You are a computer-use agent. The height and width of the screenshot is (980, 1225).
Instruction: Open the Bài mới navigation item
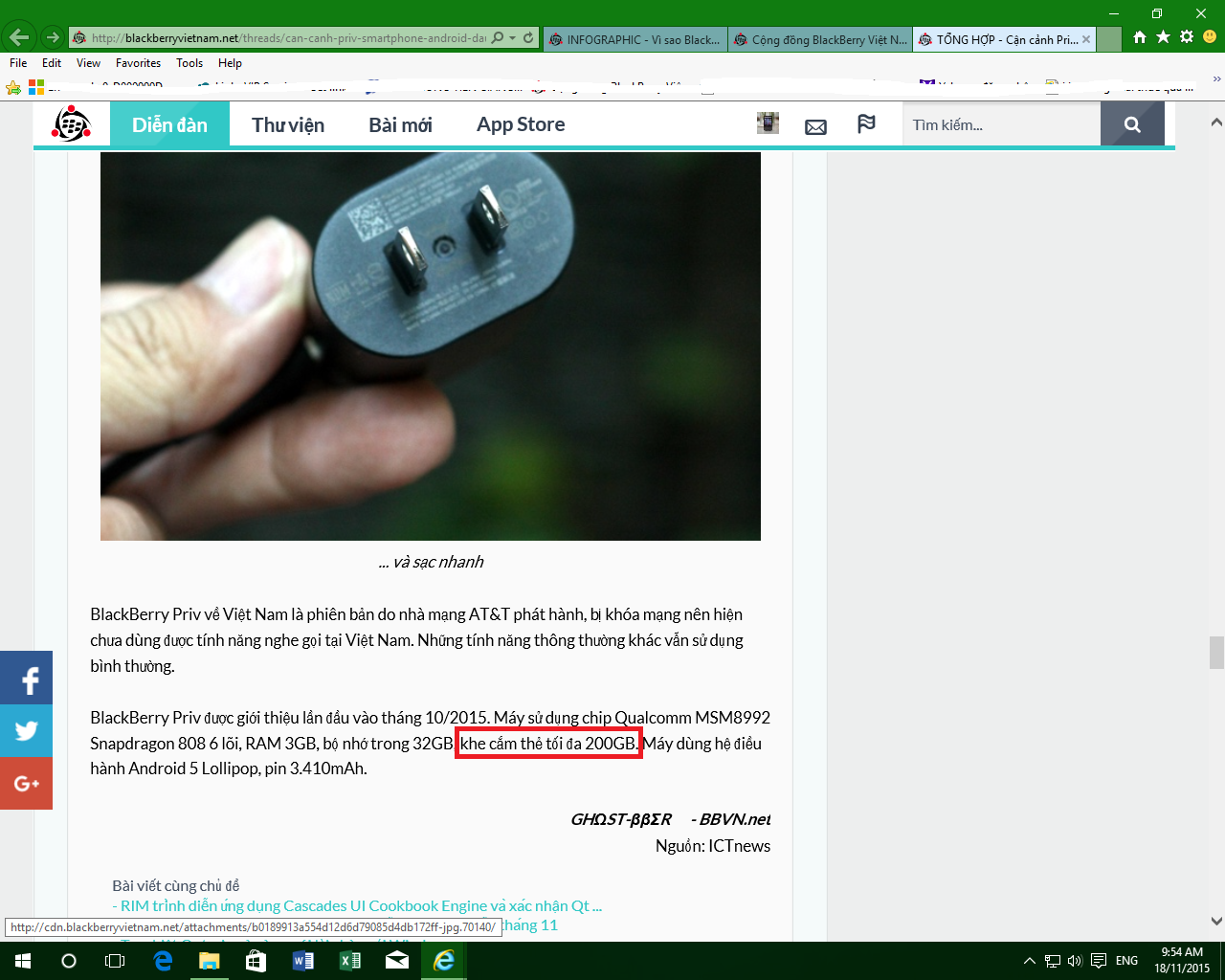click(400, 124)
